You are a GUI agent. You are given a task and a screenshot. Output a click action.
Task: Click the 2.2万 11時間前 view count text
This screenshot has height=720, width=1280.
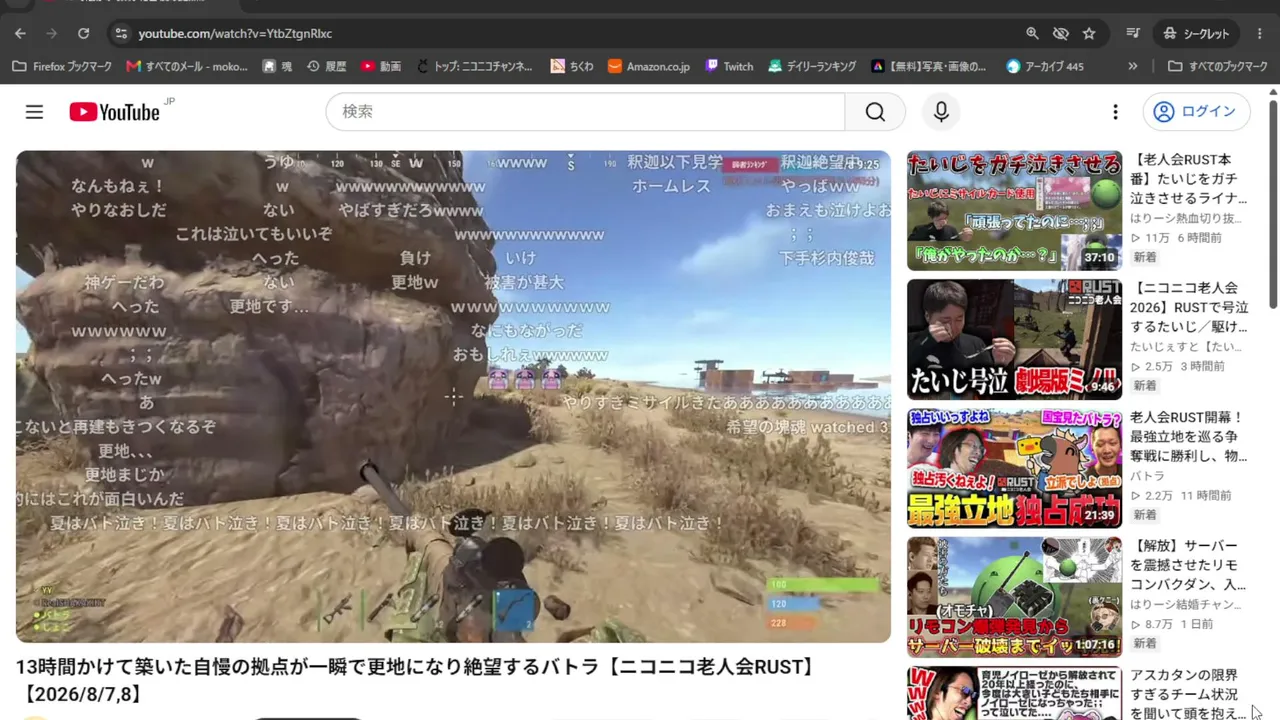pos(1180,496)
